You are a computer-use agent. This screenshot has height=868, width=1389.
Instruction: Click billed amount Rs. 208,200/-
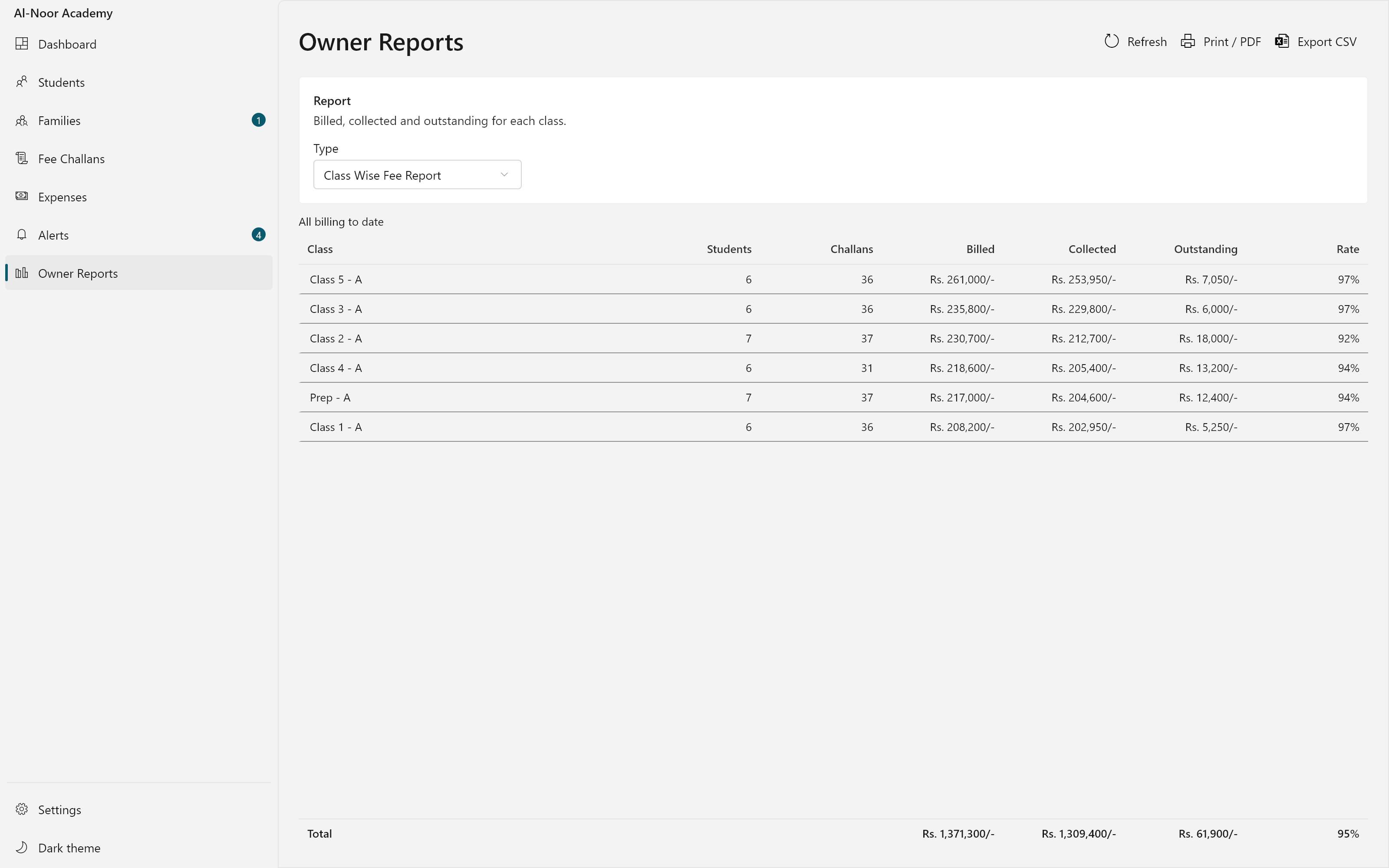point(962,427)
